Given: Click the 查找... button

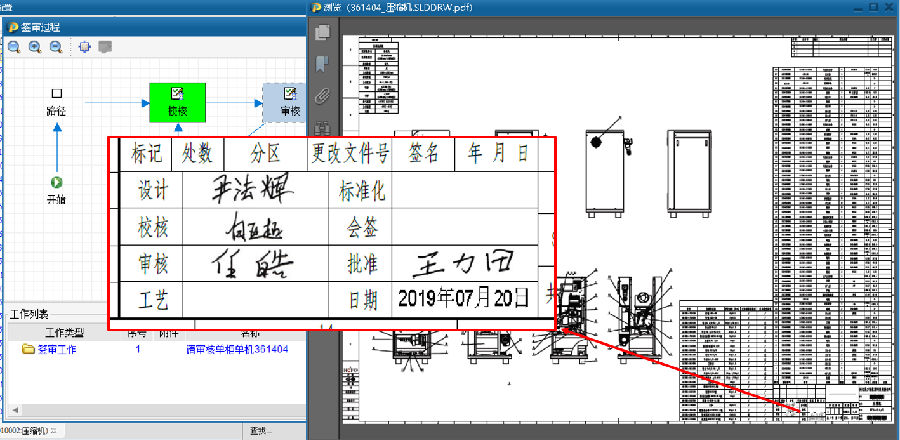Looking at the screenshot, I should tap(261, 431).
